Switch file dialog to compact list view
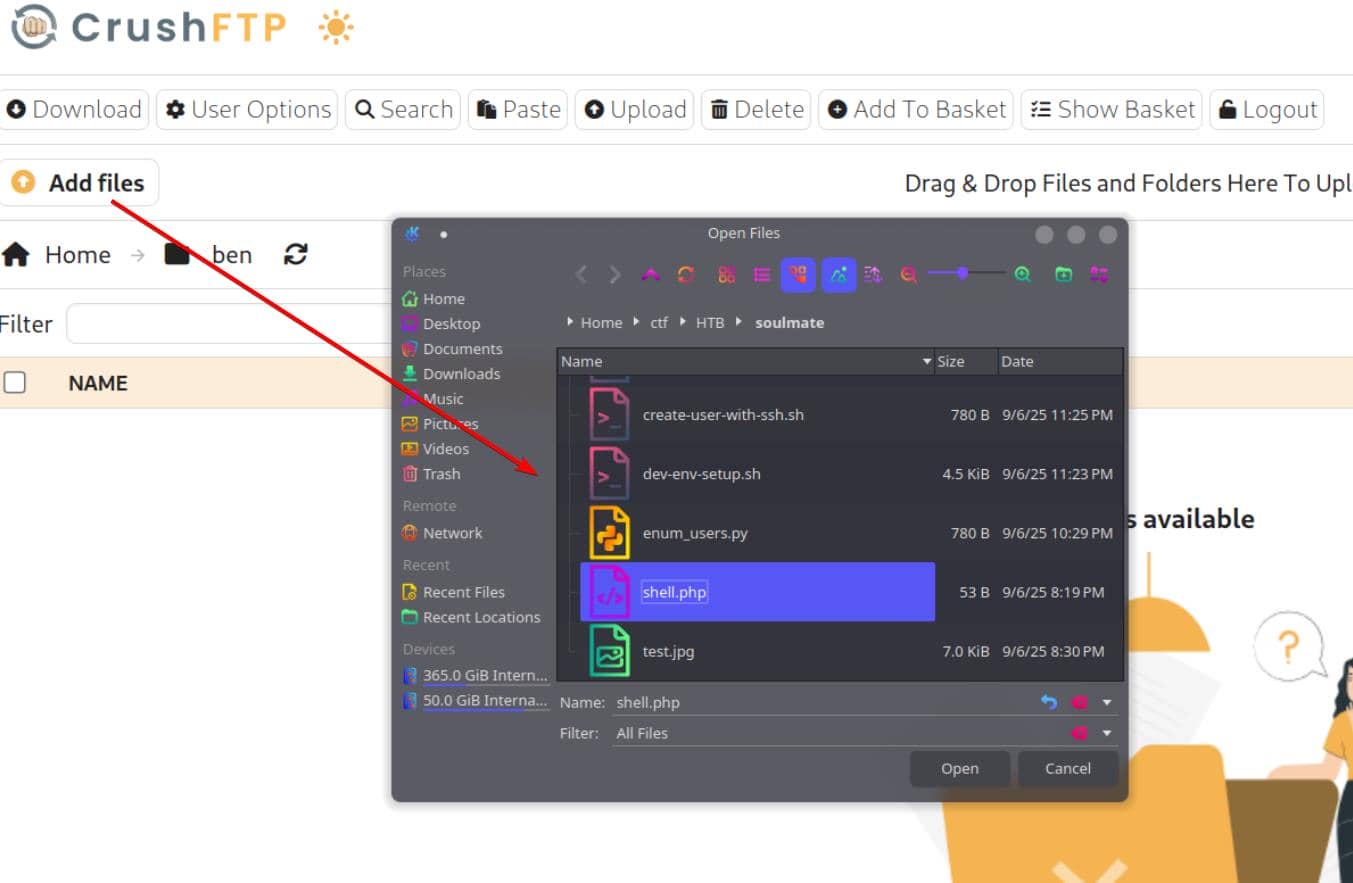This screenshot has height=883, width=1353. pos(762,274)
